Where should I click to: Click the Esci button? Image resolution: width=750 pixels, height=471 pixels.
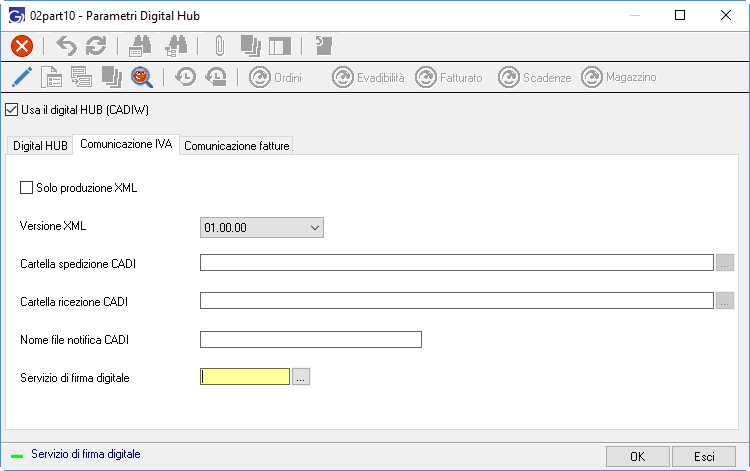tap(704, 457)
